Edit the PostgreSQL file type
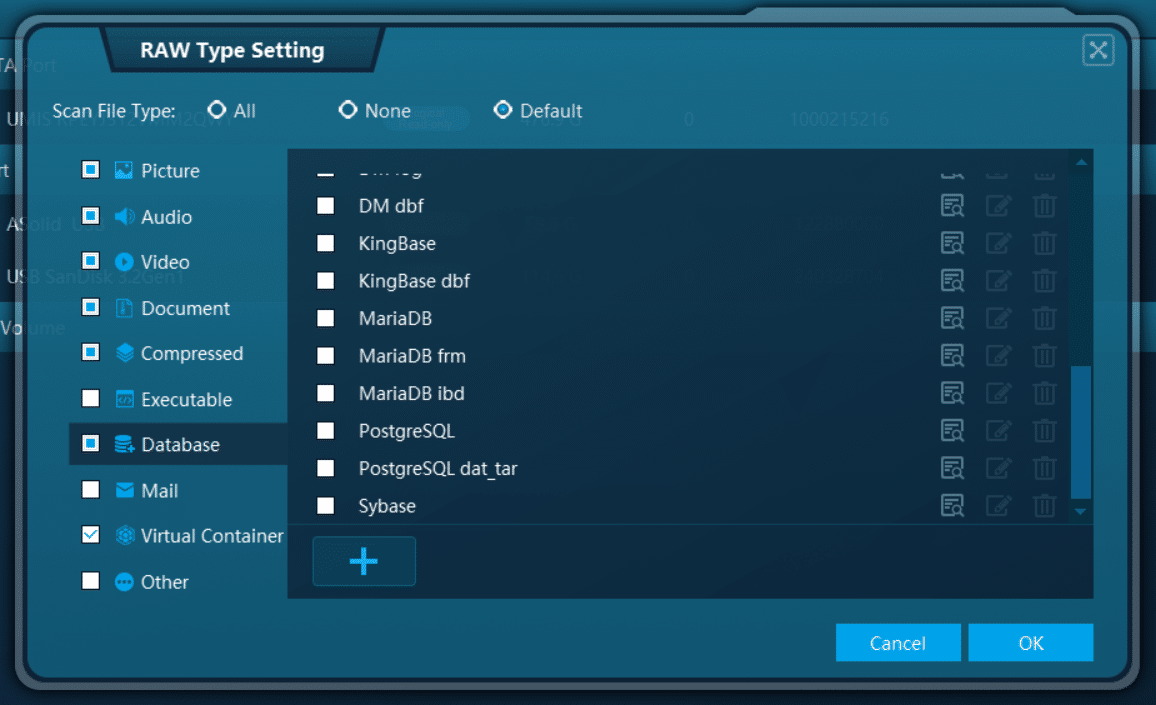The width and height of the screenshot is (1156, 705). (x=998, y=431)
